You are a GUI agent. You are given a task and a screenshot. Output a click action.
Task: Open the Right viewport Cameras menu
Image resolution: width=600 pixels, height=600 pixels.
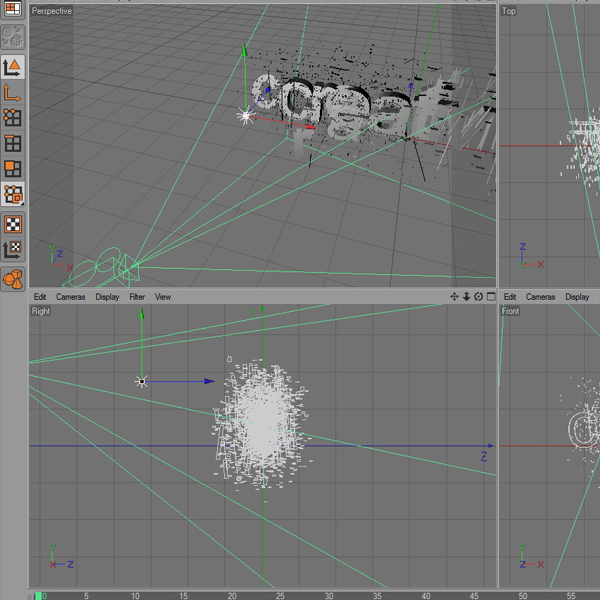click(x=70, y=297)
